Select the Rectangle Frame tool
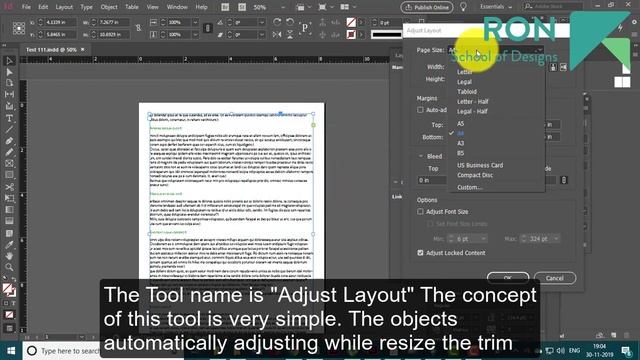 tap(9, 164)
